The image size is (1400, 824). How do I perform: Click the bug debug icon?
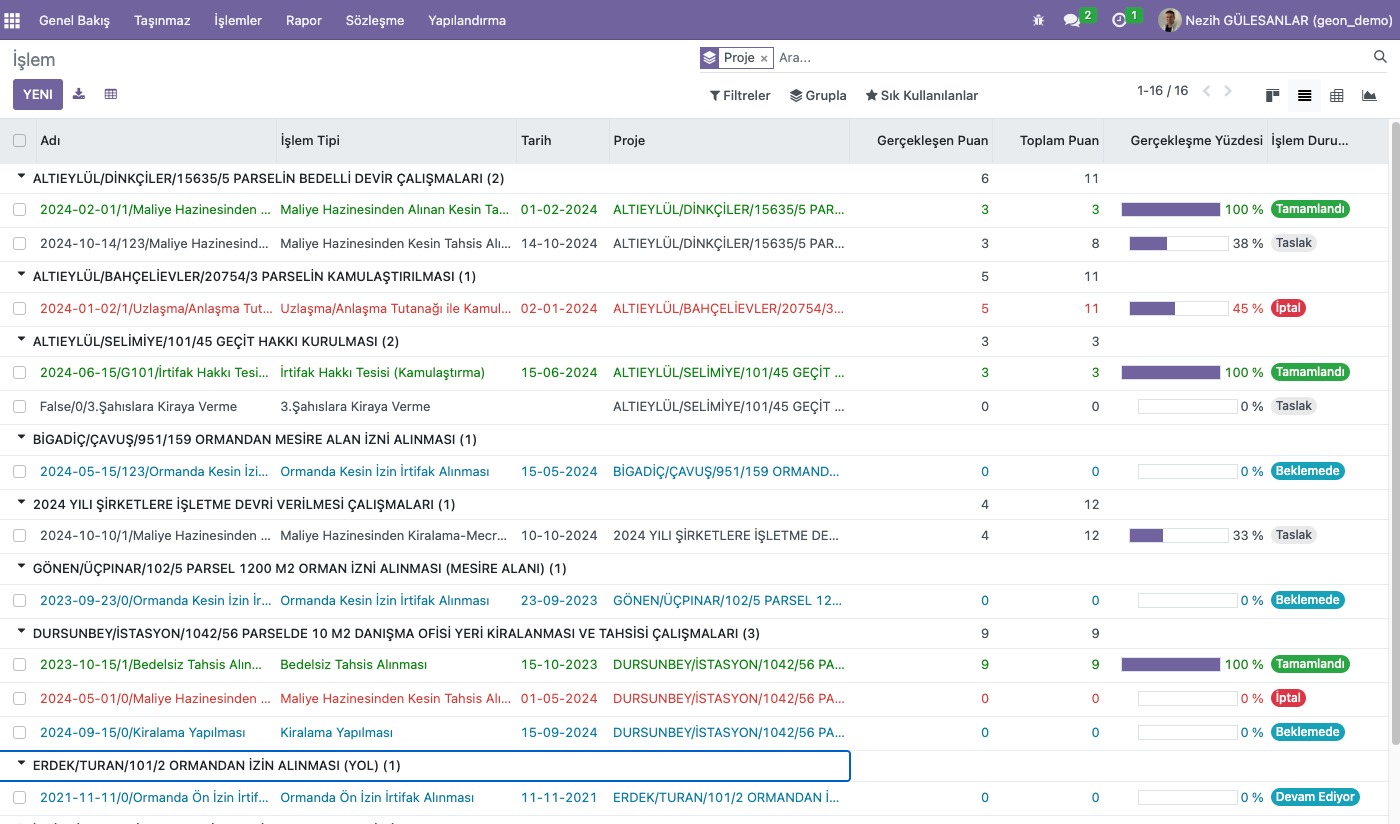pos(1038,20)
